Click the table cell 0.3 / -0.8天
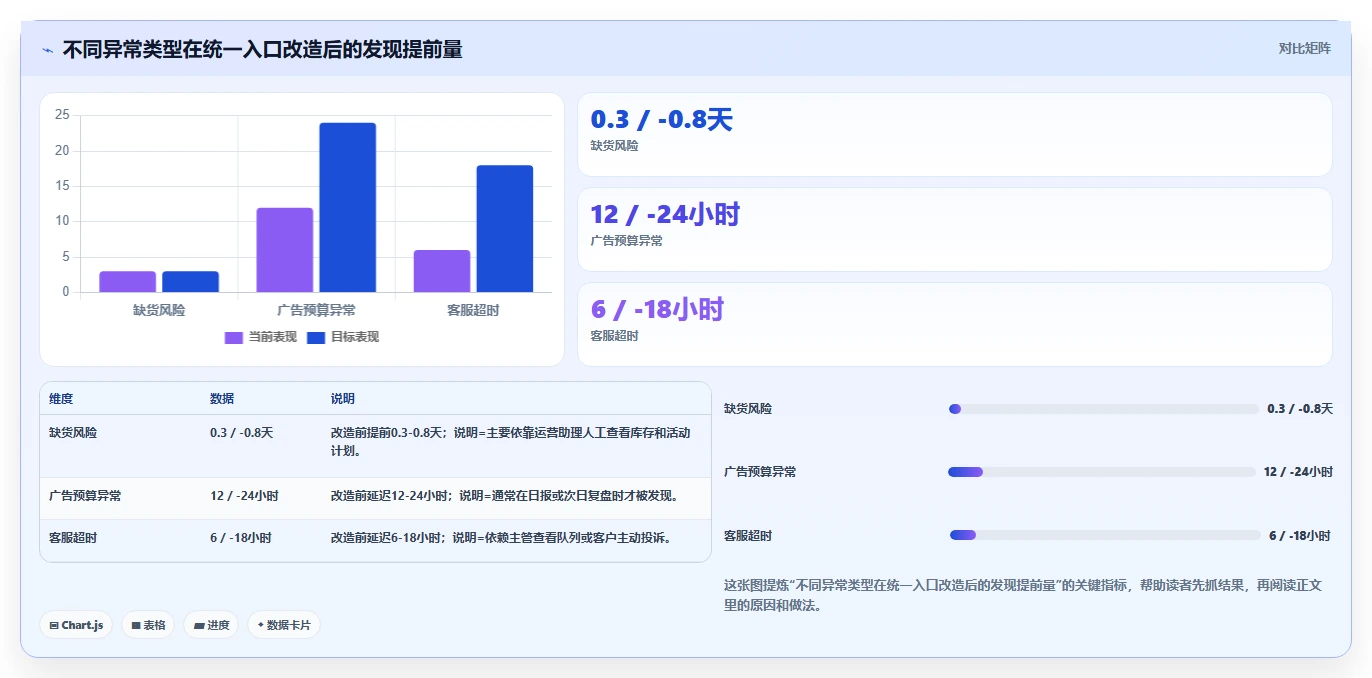1372x678 pixels. 241,433
